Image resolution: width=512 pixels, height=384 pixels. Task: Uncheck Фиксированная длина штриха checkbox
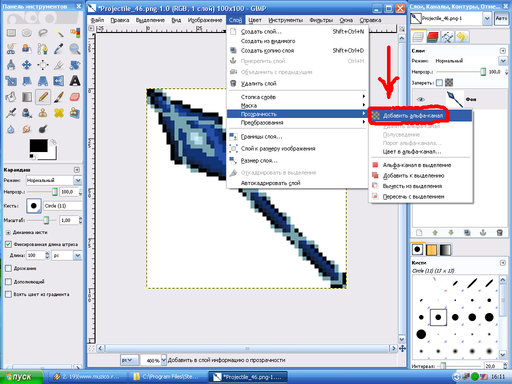click(x=8, y=244)
